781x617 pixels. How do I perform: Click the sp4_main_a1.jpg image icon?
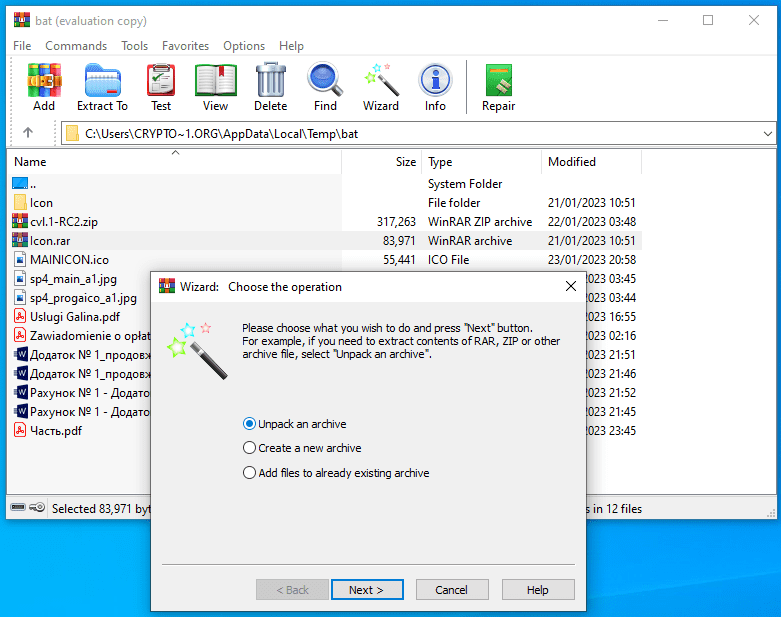(x=20, y=278)
